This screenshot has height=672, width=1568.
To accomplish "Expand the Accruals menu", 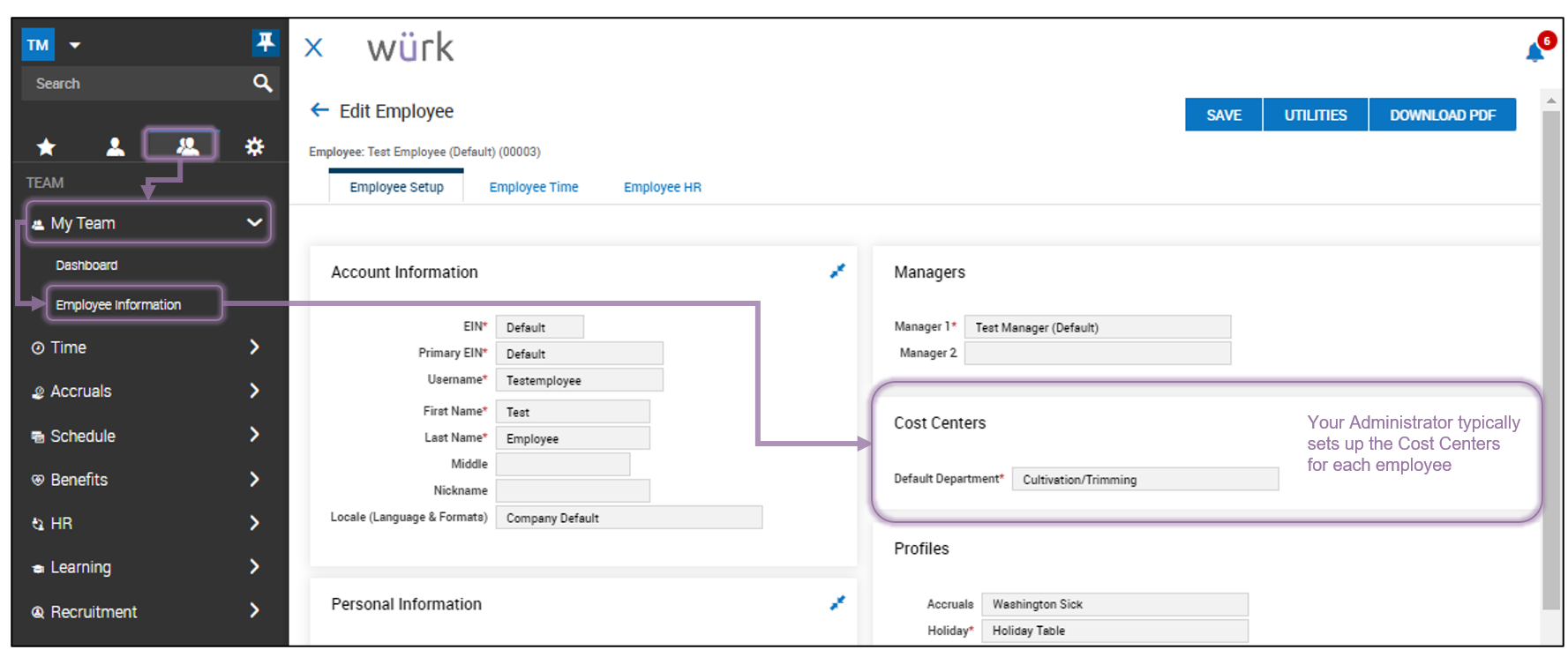I will click(x=254, y=391).
